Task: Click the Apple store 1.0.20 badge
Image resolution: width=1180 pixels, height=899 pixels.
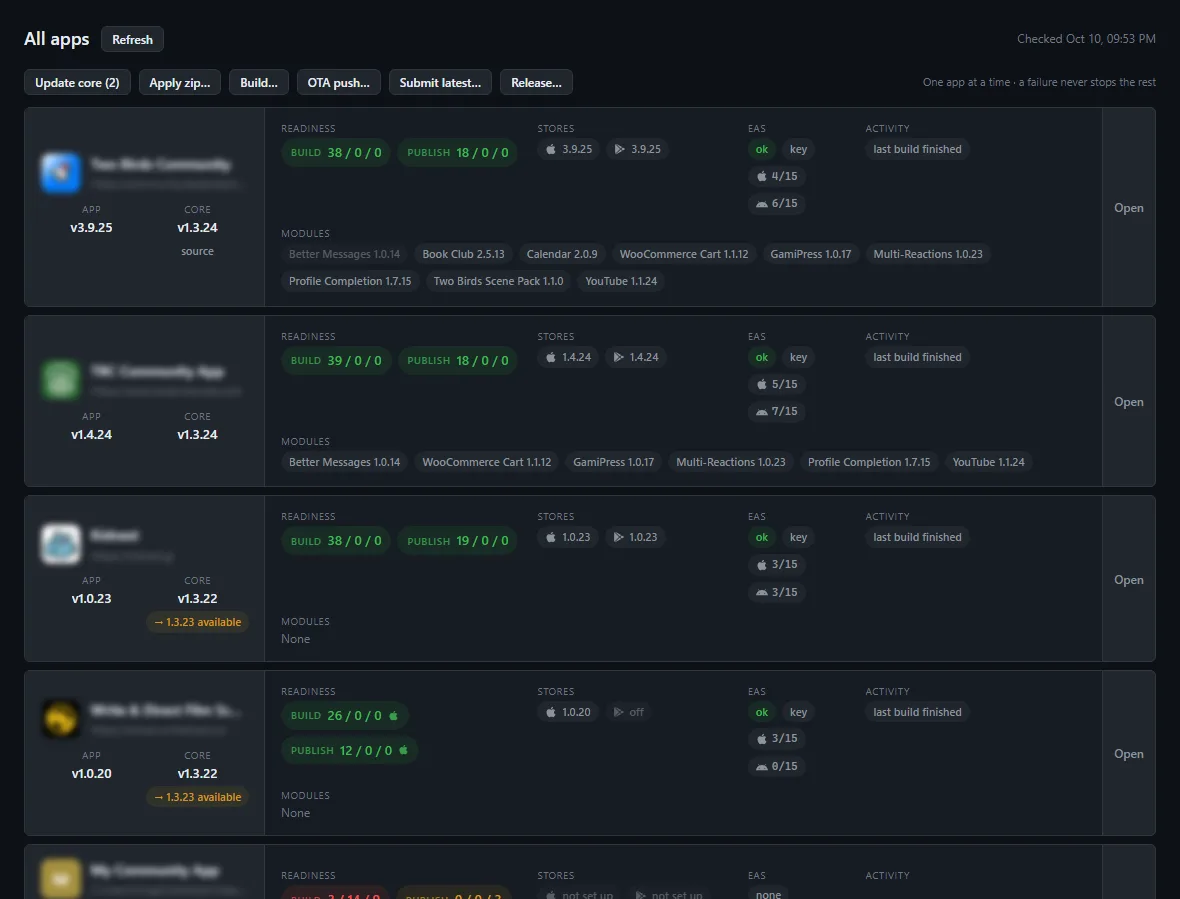Action: click(x=567, y=712)
